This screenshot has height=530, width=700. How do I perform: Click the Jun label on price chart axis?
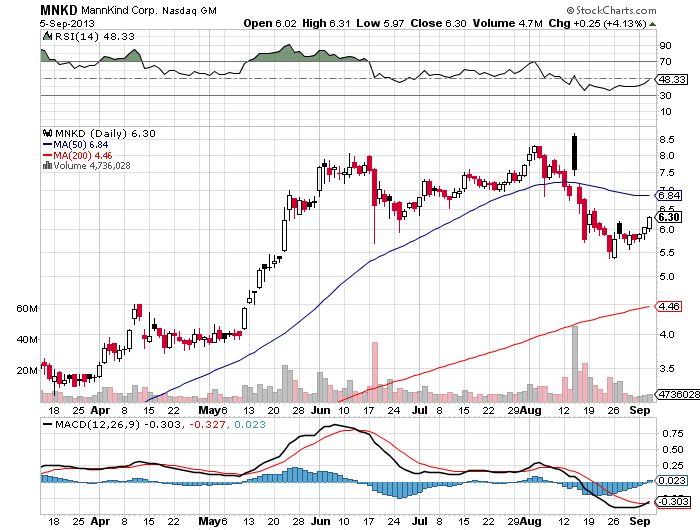[x=321, y=410]
